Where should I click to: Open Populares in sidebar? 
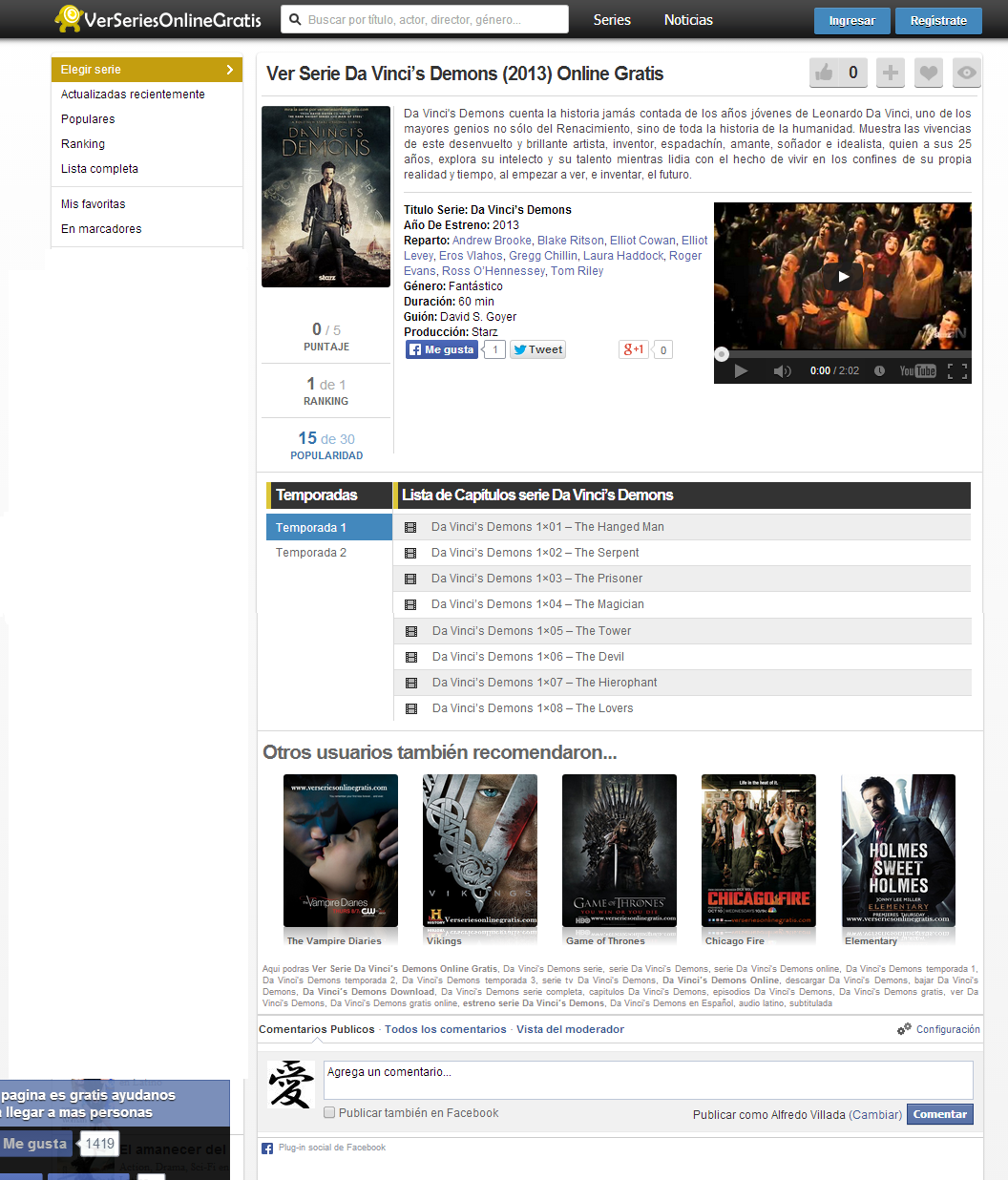click(88, 119)
